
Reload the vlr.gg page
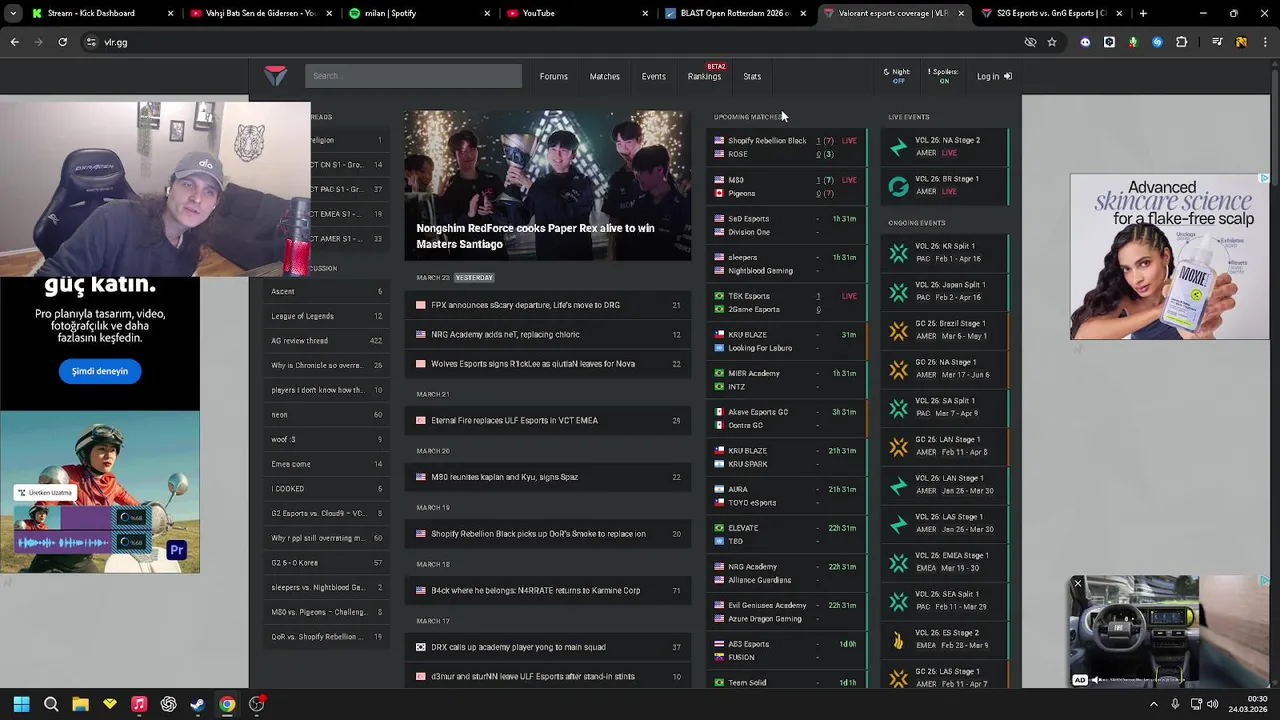(x=62, y=42)
